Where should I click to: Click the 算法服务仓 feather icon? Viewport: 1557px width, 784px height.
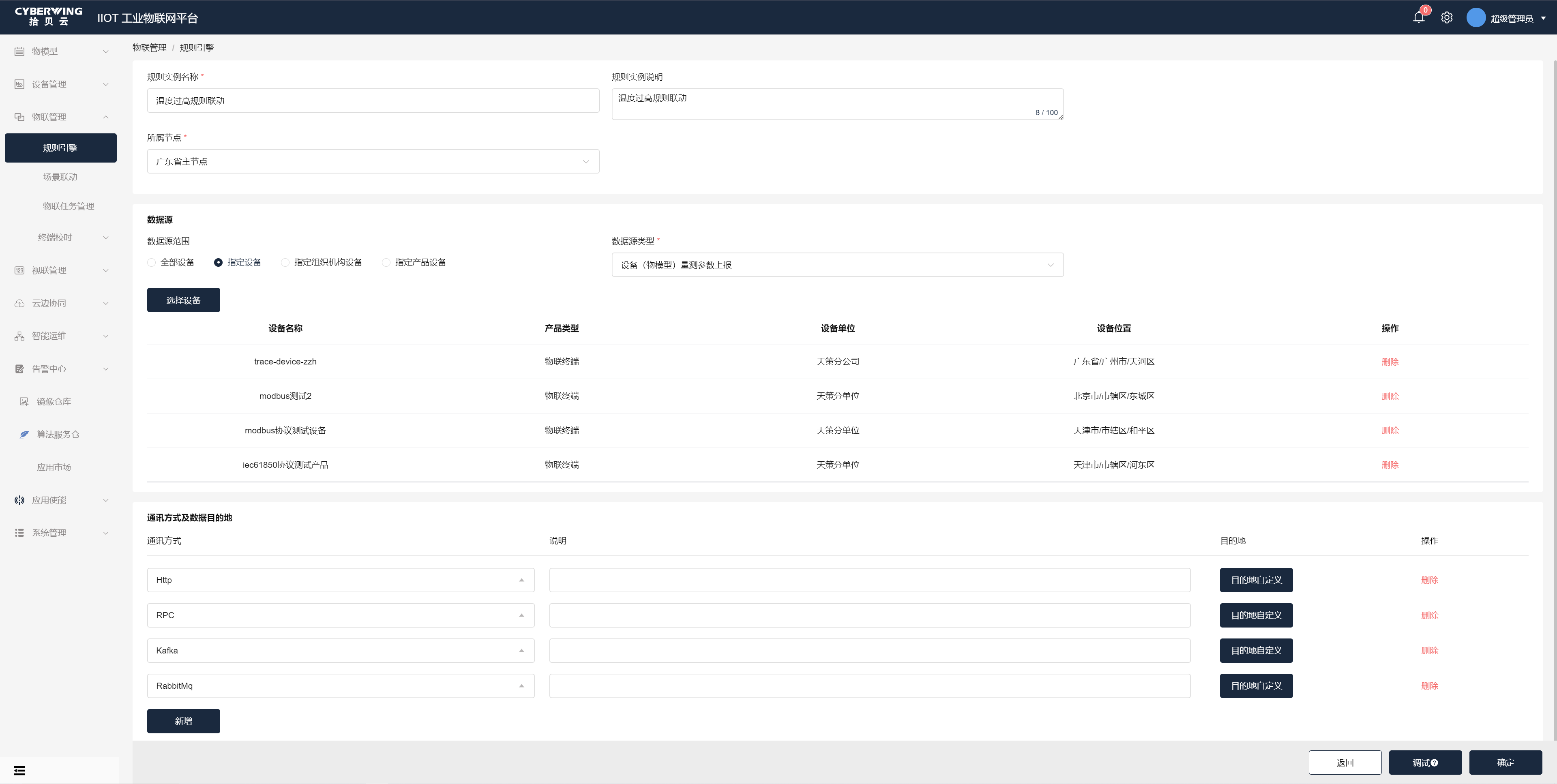24,434
